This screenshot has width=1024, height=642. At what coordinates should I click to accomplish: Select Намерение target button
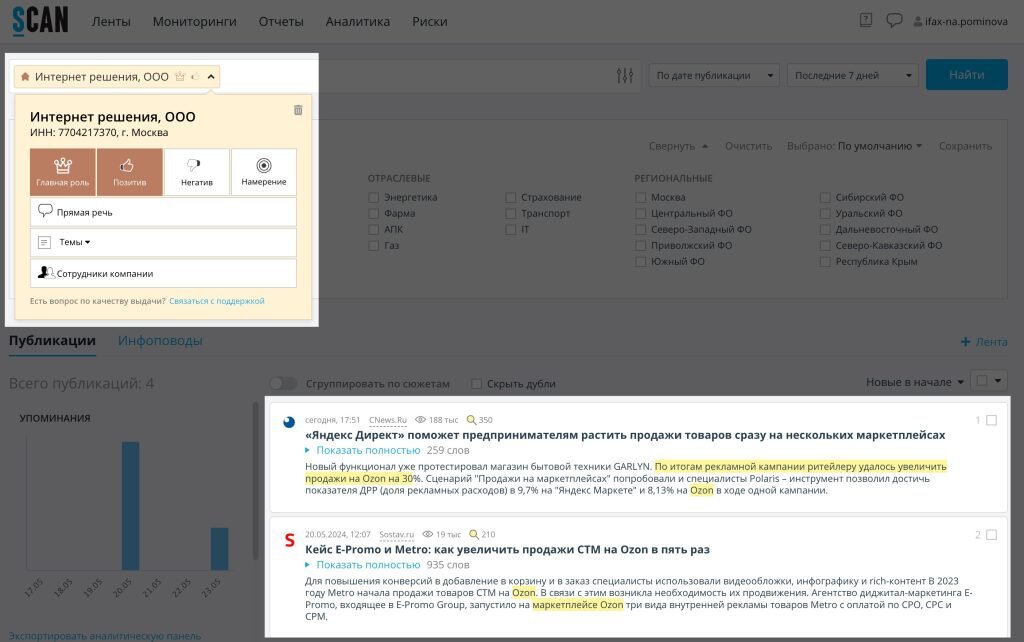[x=264, y=172]
